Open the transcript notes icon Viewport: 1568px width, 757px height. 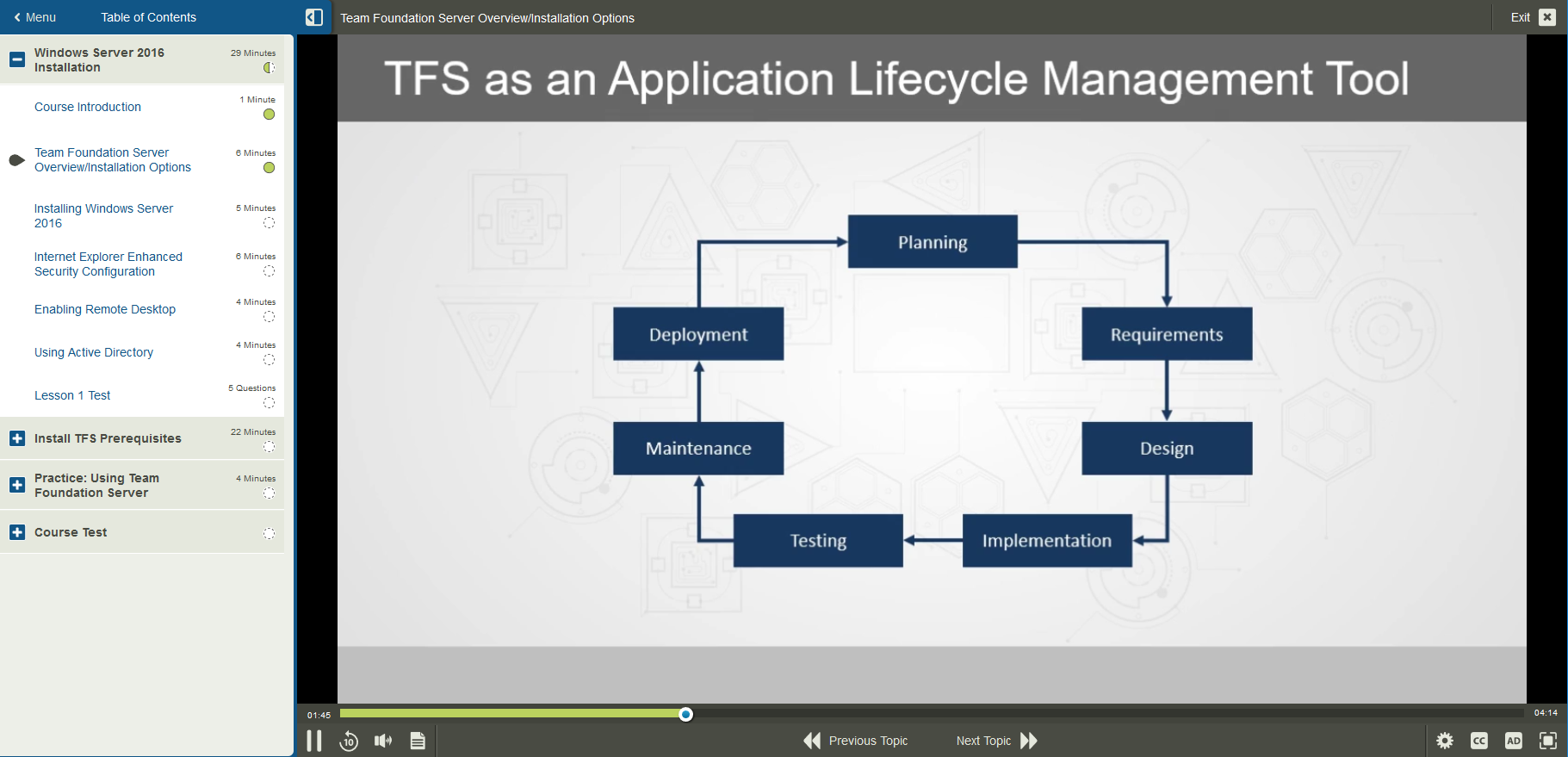click(x=418, y=741)
